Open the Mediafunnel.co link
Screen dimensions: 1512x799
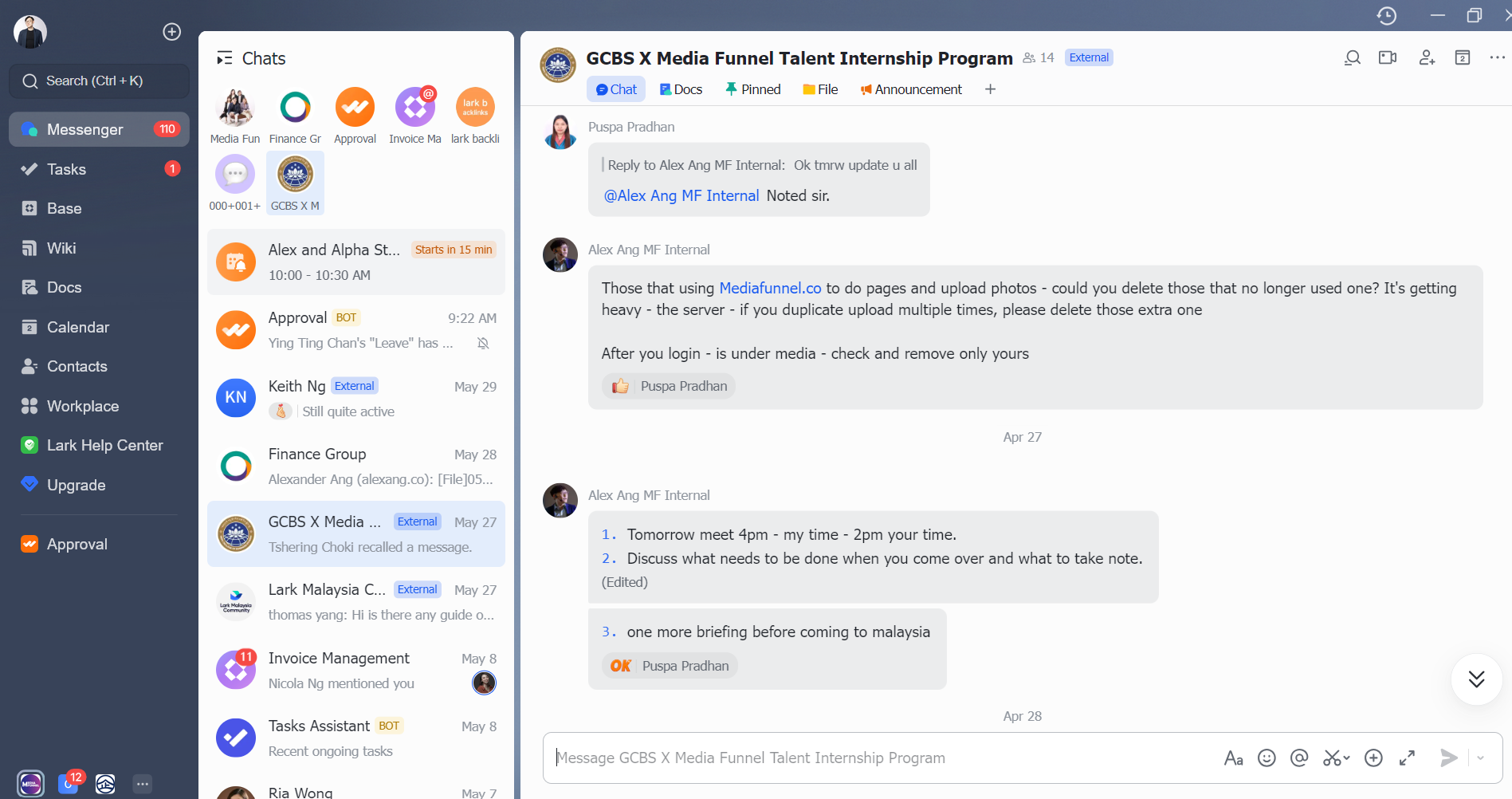[770, 288]
